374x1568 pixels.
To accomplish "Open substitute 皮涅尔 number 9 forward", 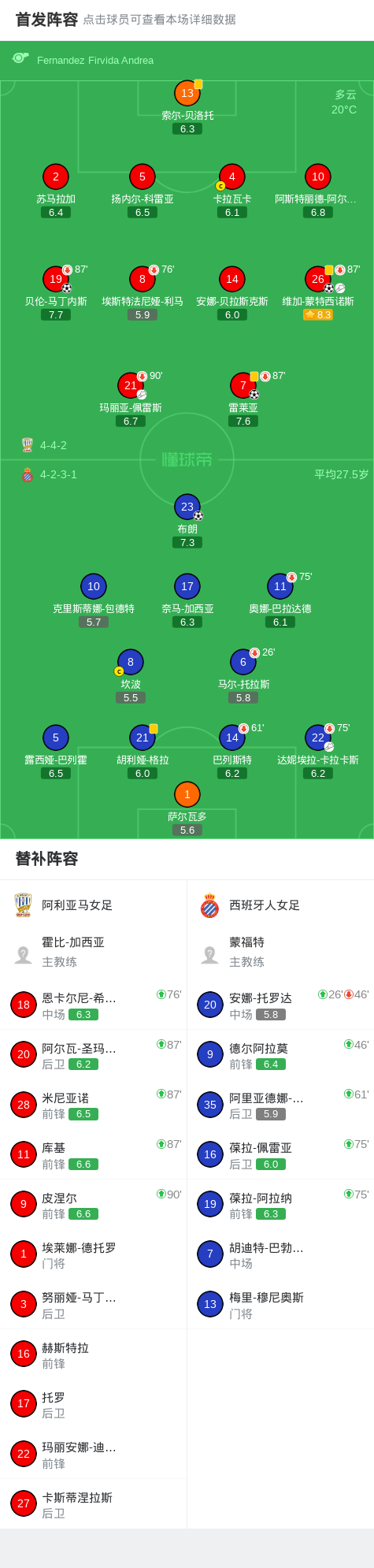I will 93,1204.
